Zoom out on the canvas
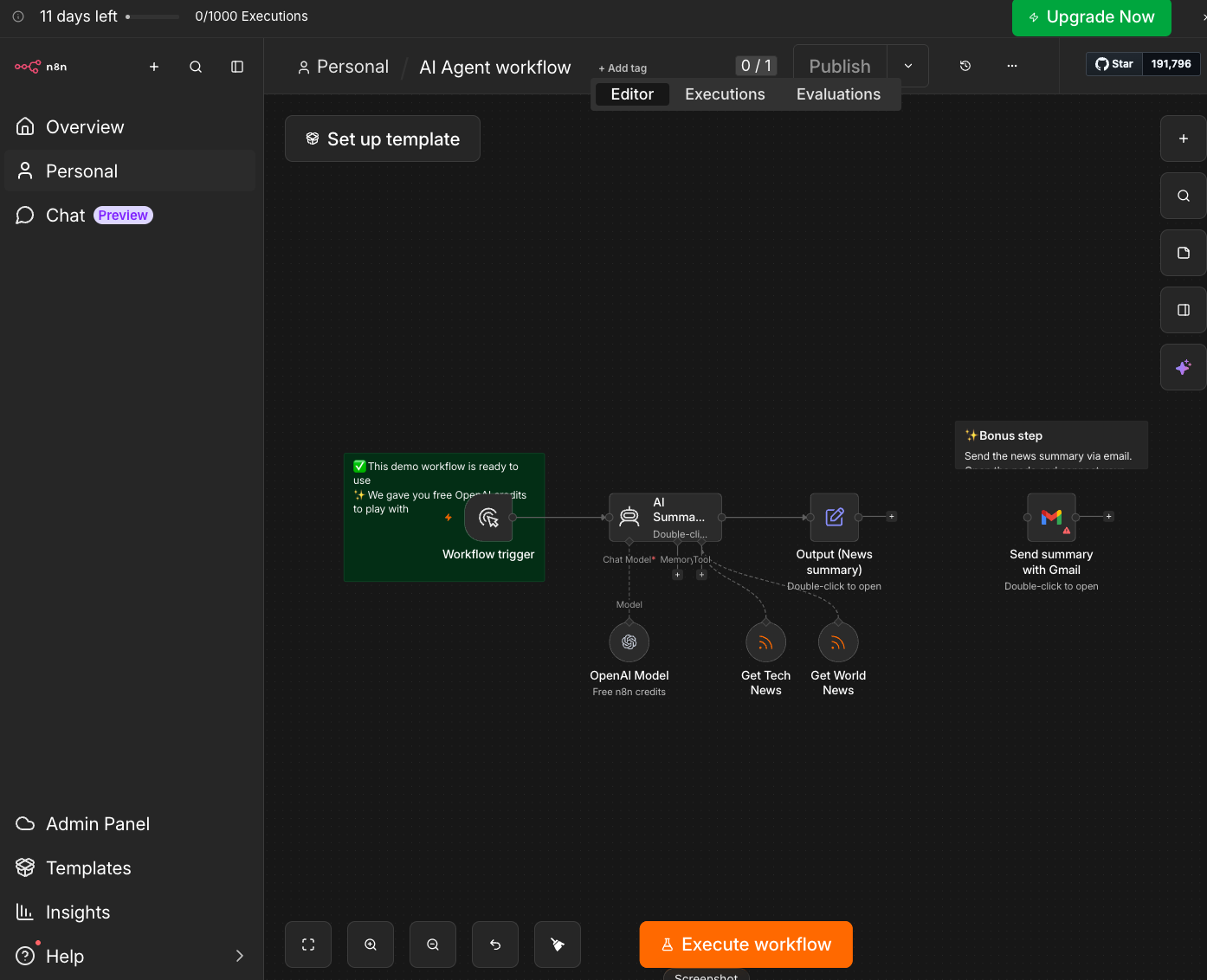 point(433,945)
